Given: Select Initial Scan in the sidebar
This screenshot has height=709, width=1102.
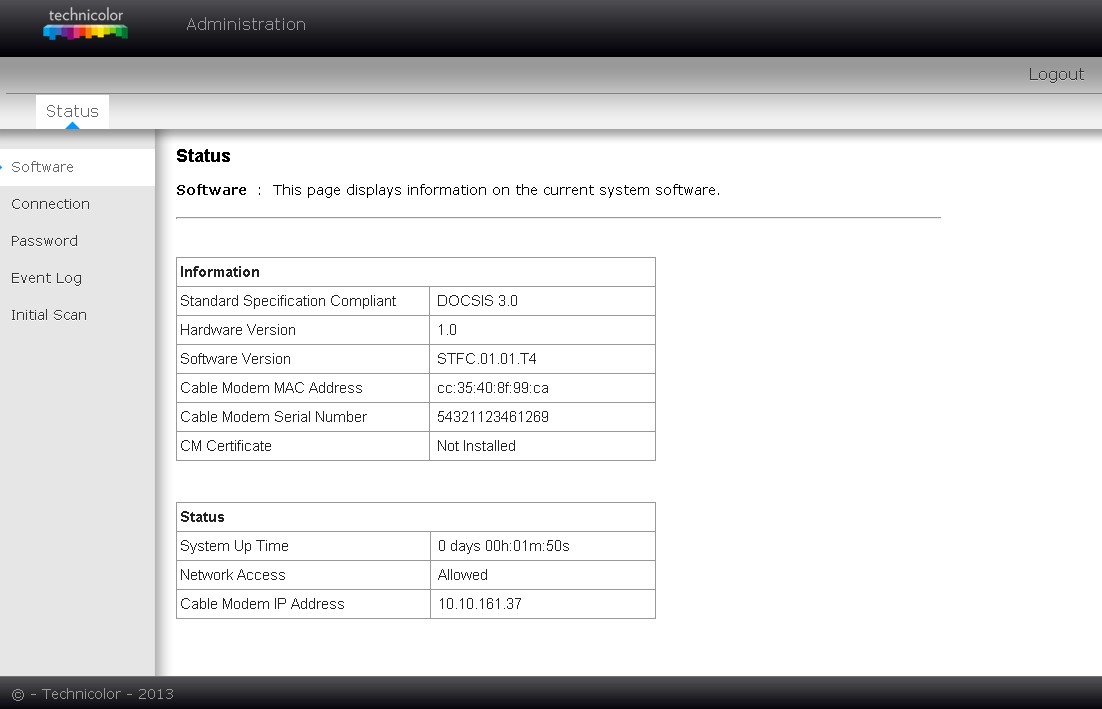Looking at the screenshot, I should point(48,315).
